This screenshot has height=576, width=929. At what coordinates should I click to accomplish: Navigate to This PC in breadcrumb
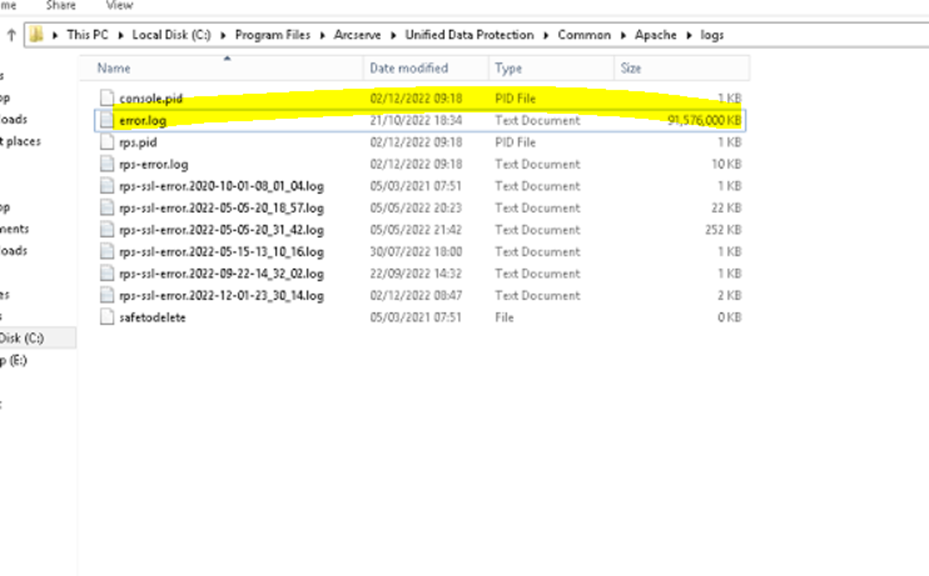tap(88, 35)
